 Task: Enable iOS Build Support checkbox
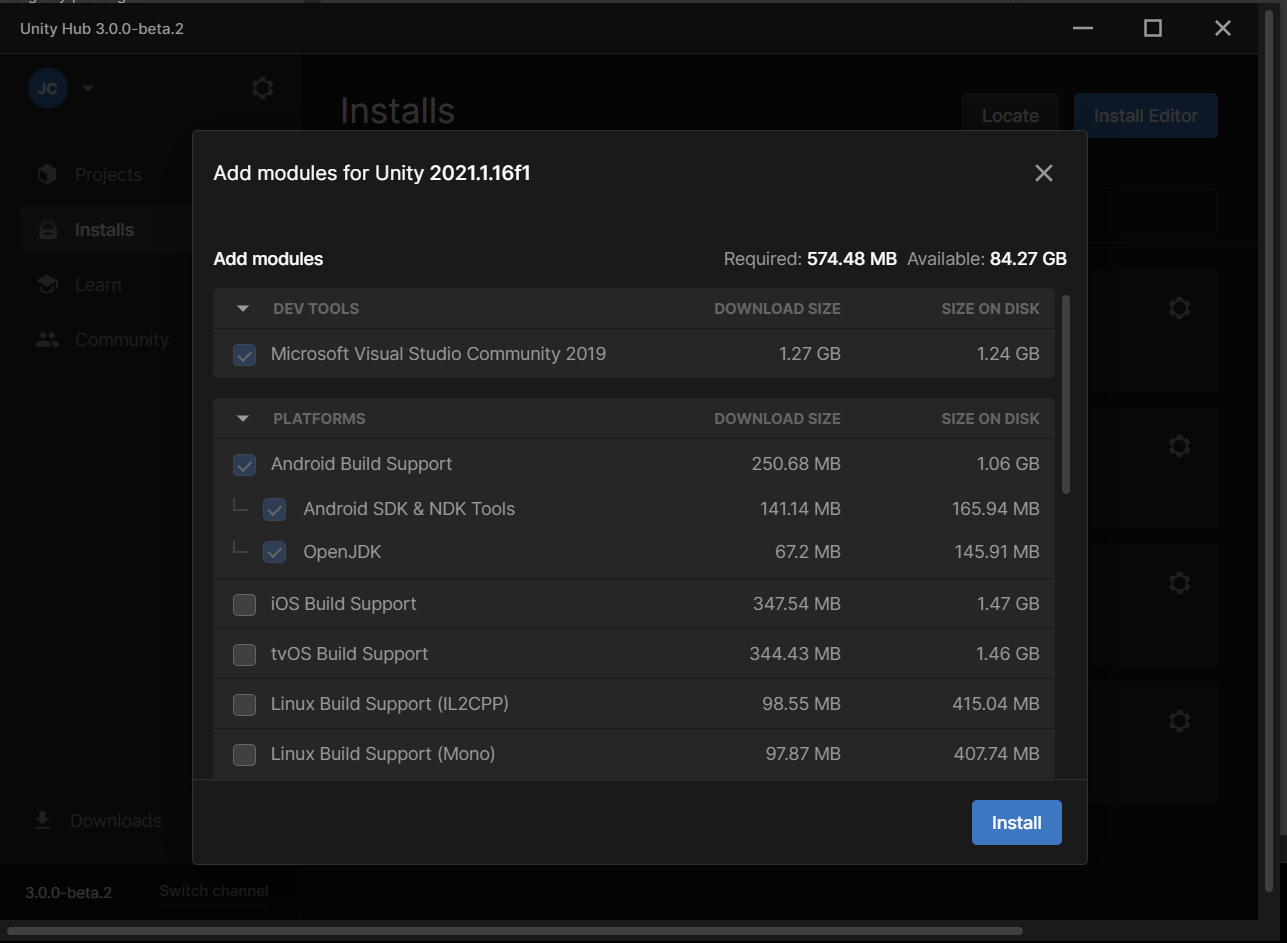(x=244, y=604)
